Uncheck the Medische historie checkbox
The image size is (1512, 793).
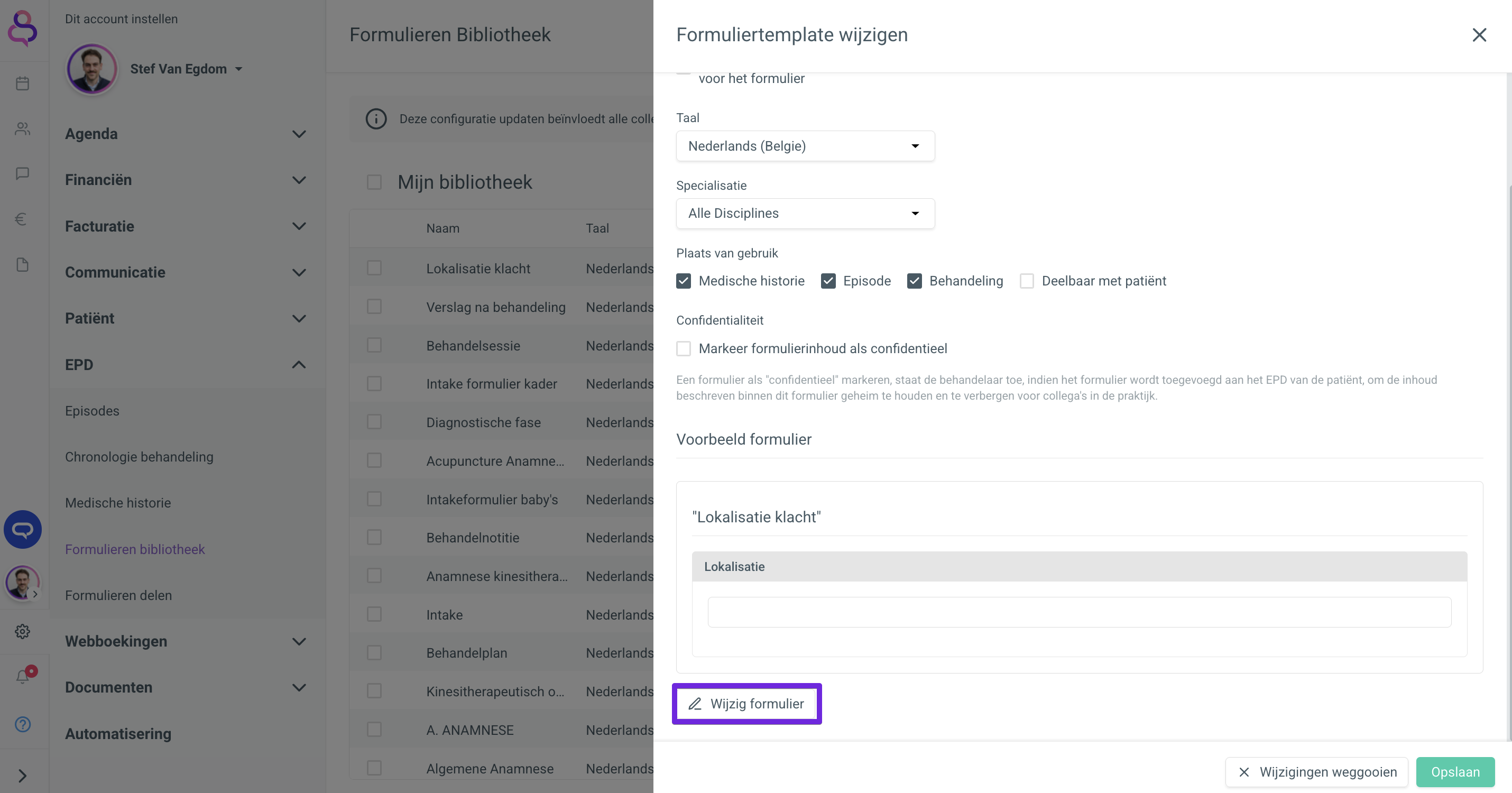(x=683, y=281)
